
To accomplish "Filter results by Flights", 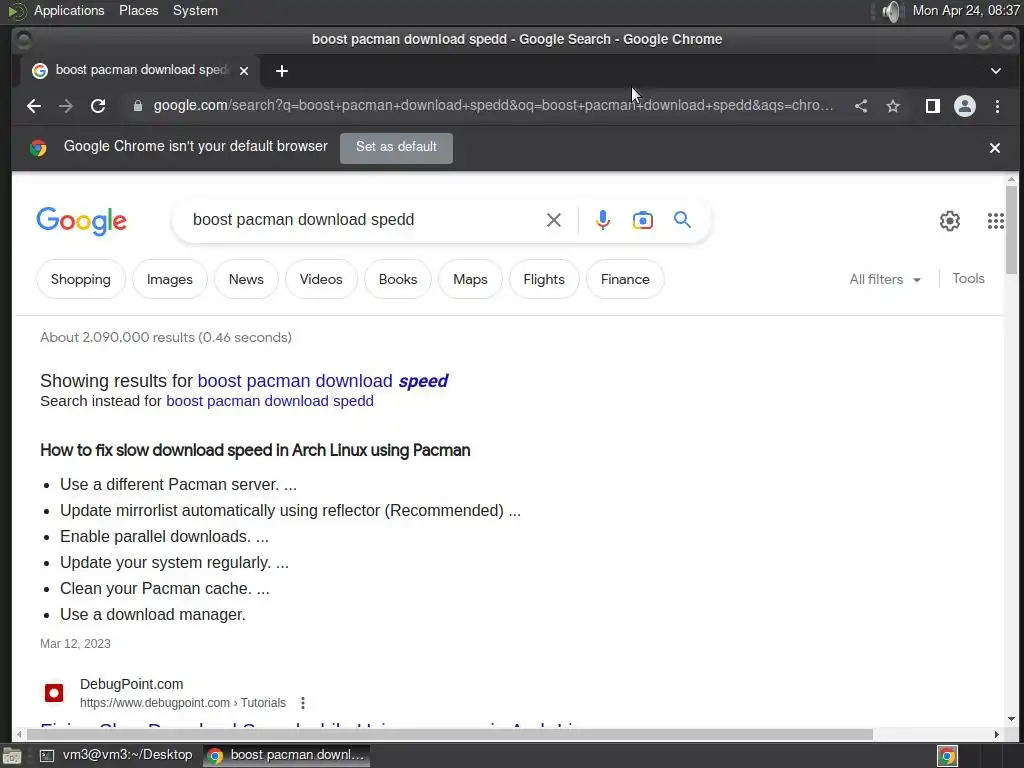I will coord(544,280).
